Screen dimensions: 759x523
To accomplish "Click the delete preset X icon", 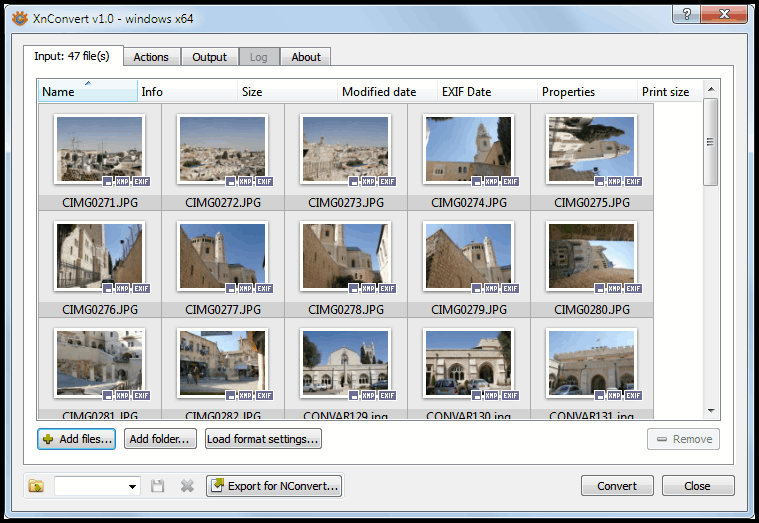I will point(187,486).
